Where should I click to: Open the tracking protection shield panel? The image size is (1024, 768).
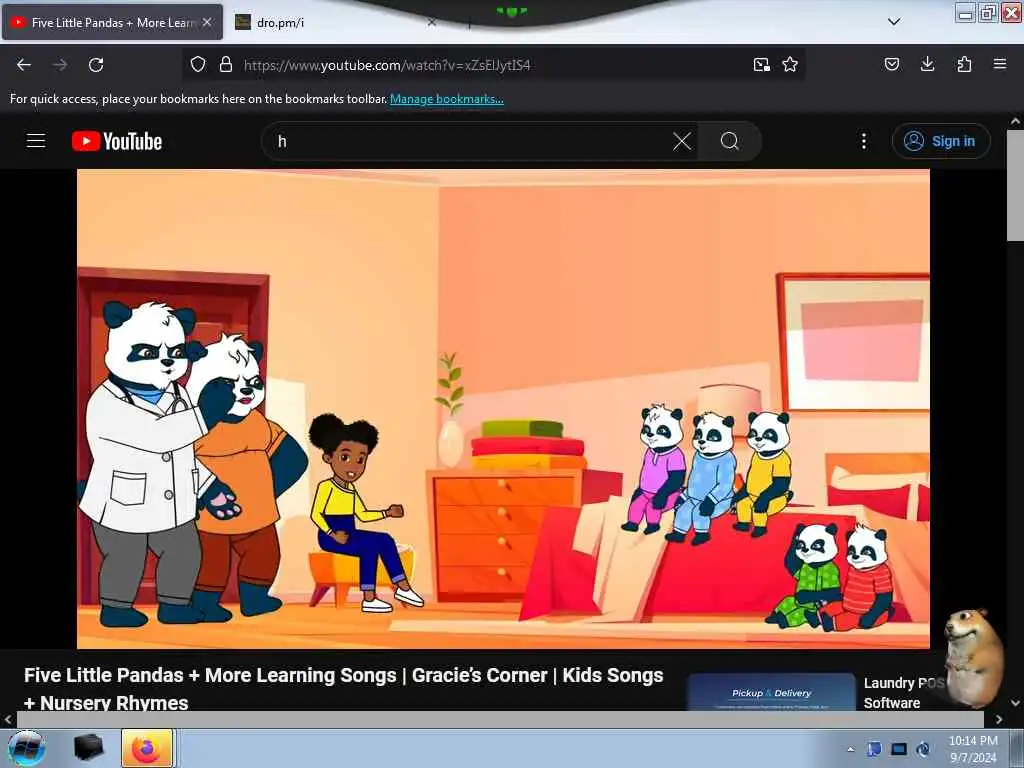pyautogui.click(x=198, y=65)
